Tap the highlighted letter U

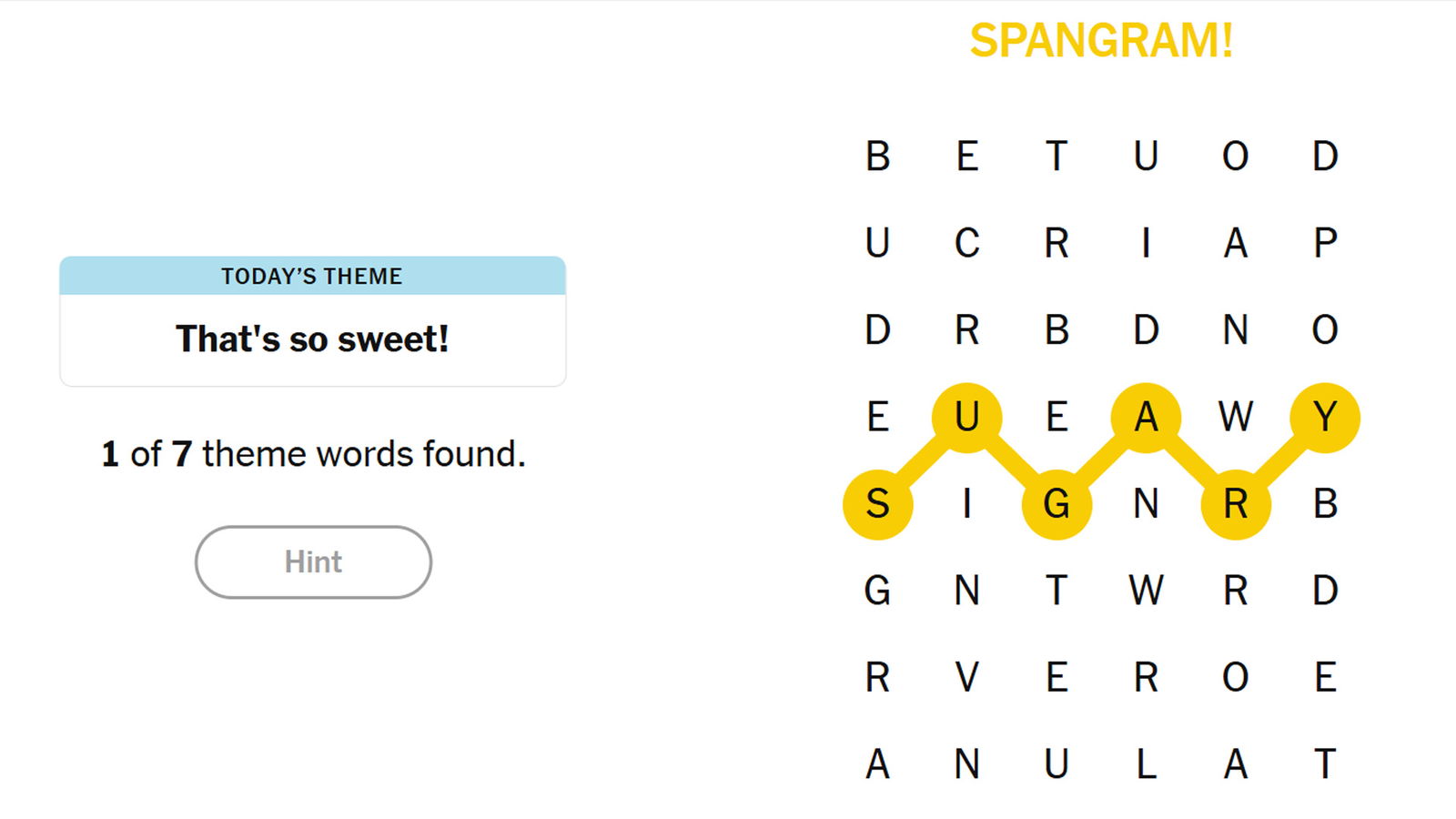(966, 418)
